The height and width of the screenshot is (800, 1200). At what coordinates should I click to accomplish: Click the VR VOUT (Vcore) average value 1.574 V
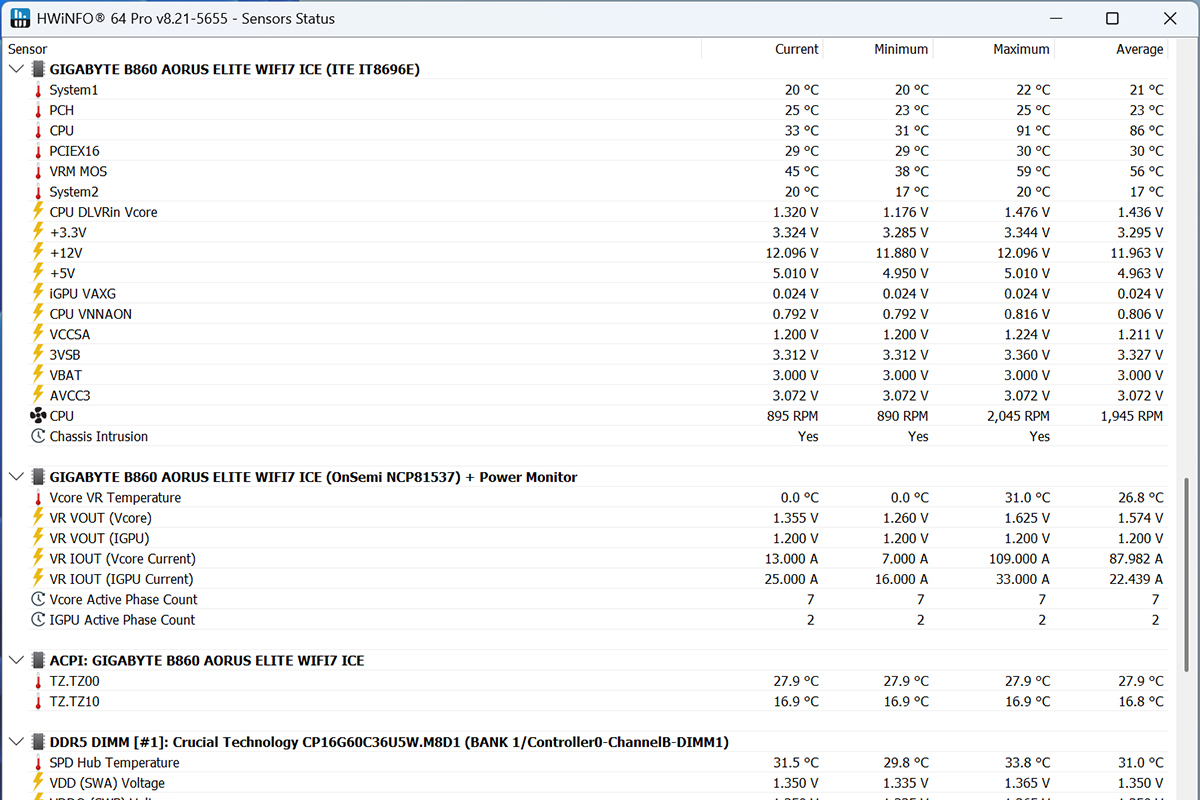click(x=1140, y=518)
